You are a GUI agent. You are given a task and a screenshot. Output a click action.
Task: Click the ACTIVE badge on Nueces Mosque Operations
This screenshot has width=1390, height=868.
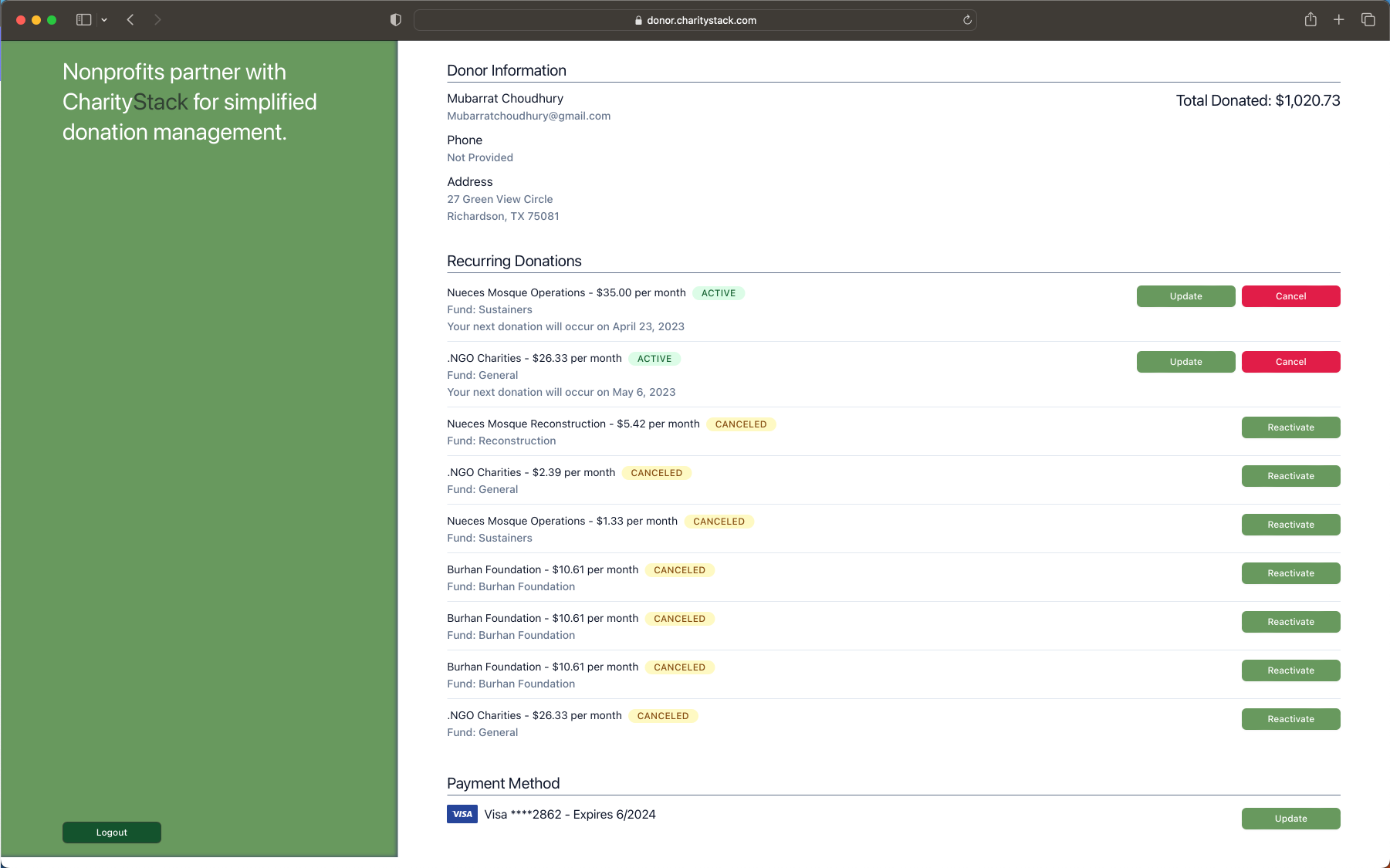[719, 293]
